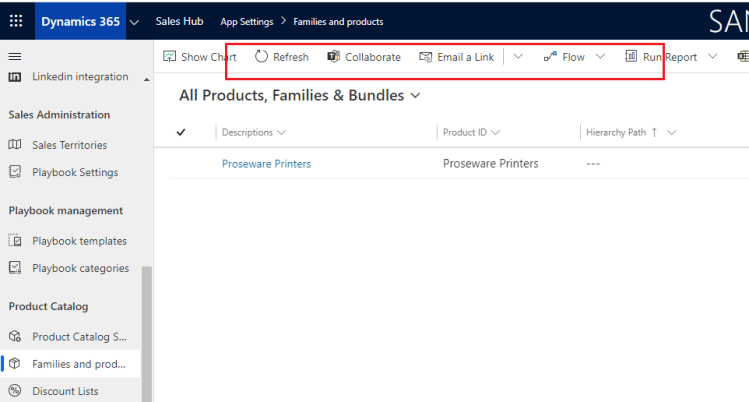Open Product Catalog S... item
This screenshot has width=749, height=402.
coord(79,337)
